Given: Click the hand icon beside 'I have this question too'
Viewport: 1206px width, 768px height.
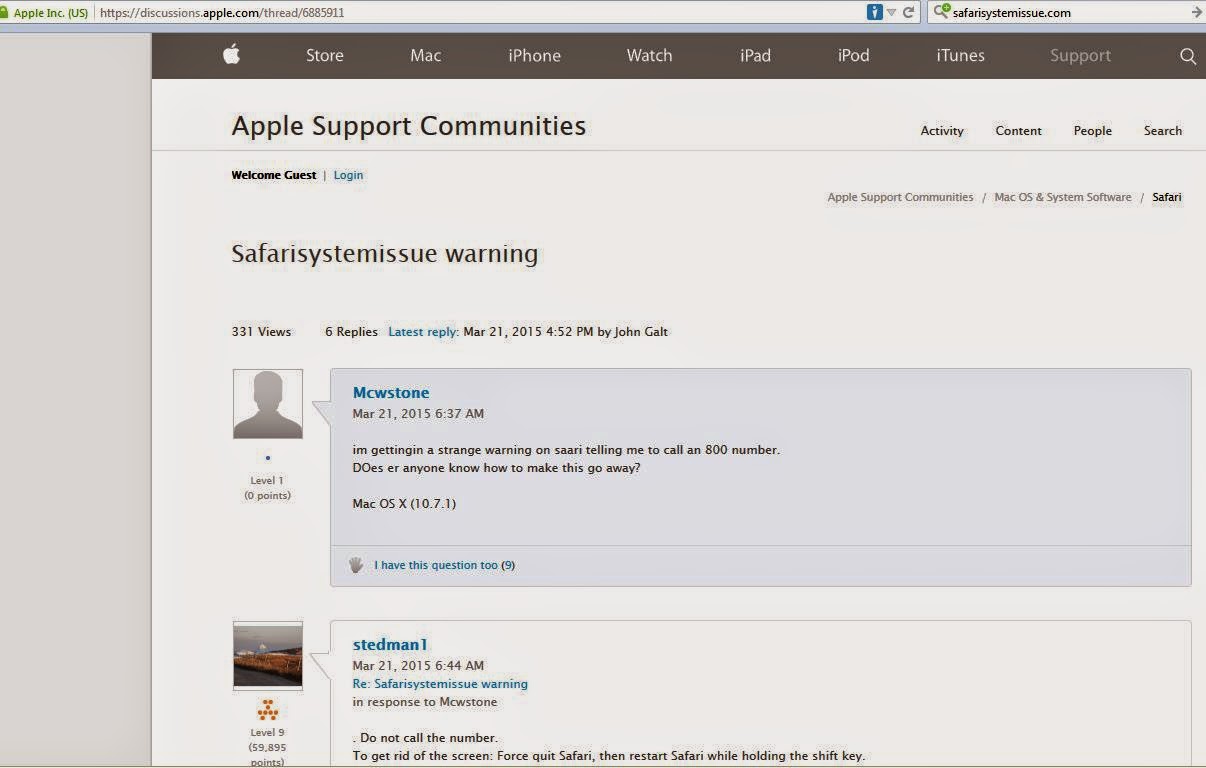Looking at the screenshot, I should (x=356, y=565).
